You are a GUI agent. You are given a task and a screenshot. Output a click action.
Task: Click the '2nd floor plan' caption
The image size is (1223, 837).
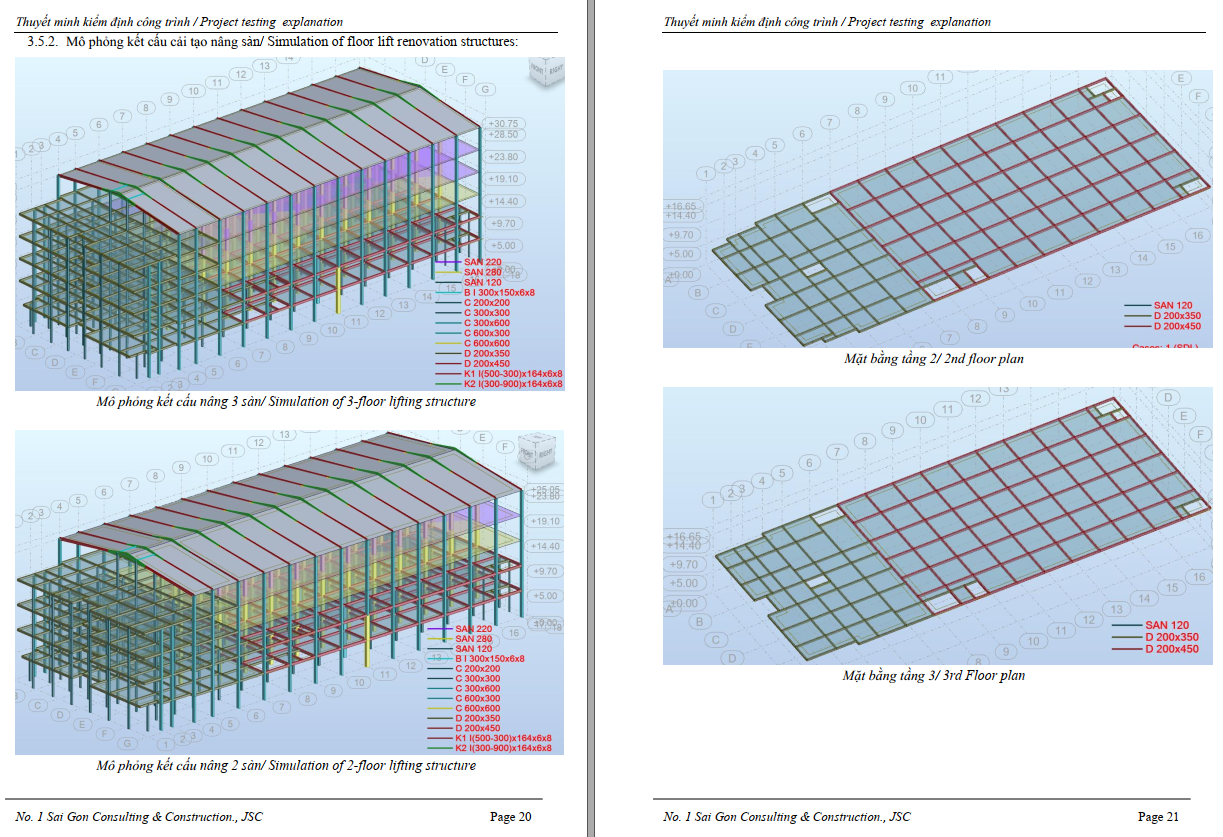[x=933, y=358]
